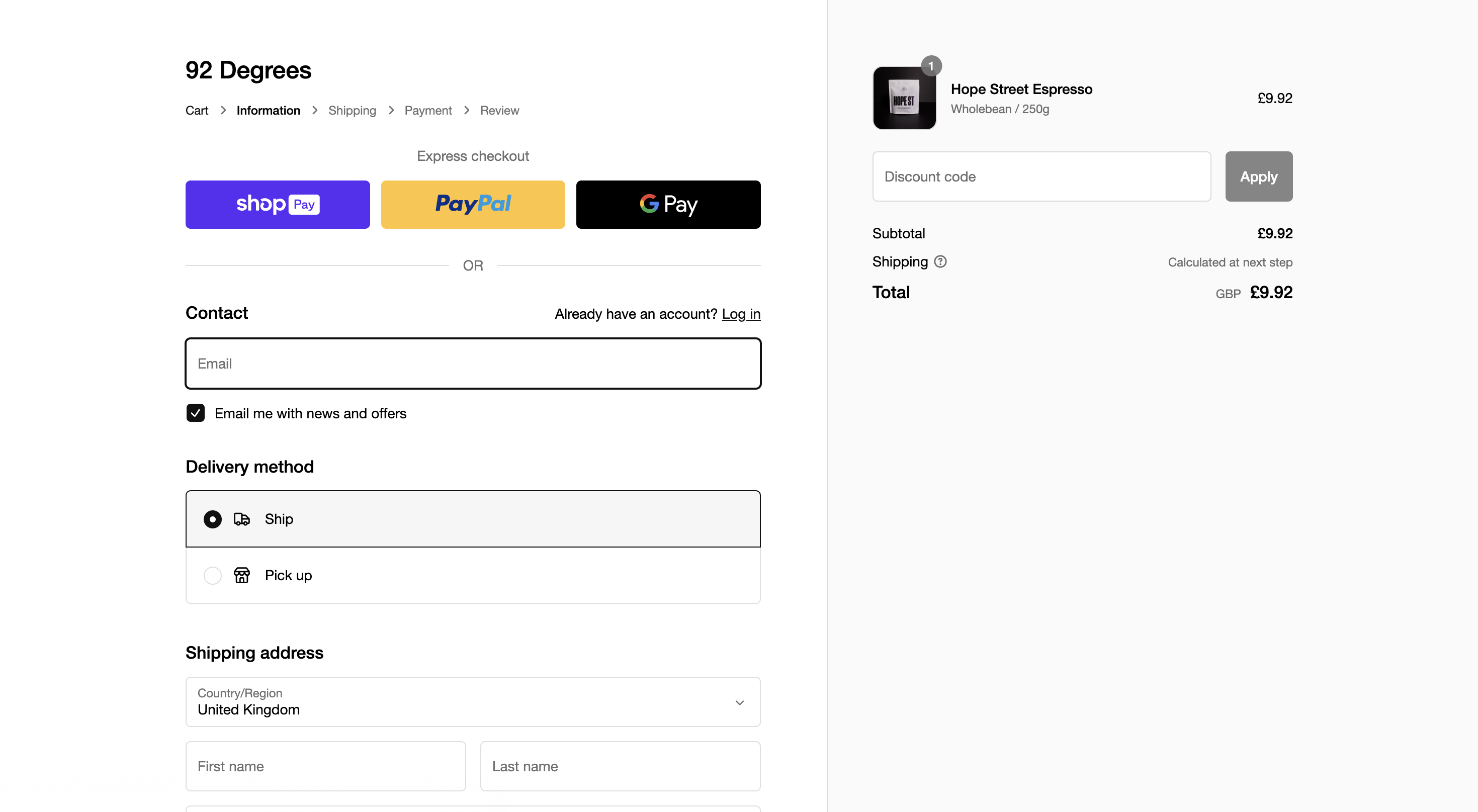Click the store icon beside Pick up
Image resolution: width=1478 pixels, height=812 pixels.
(x=241, y=575)
